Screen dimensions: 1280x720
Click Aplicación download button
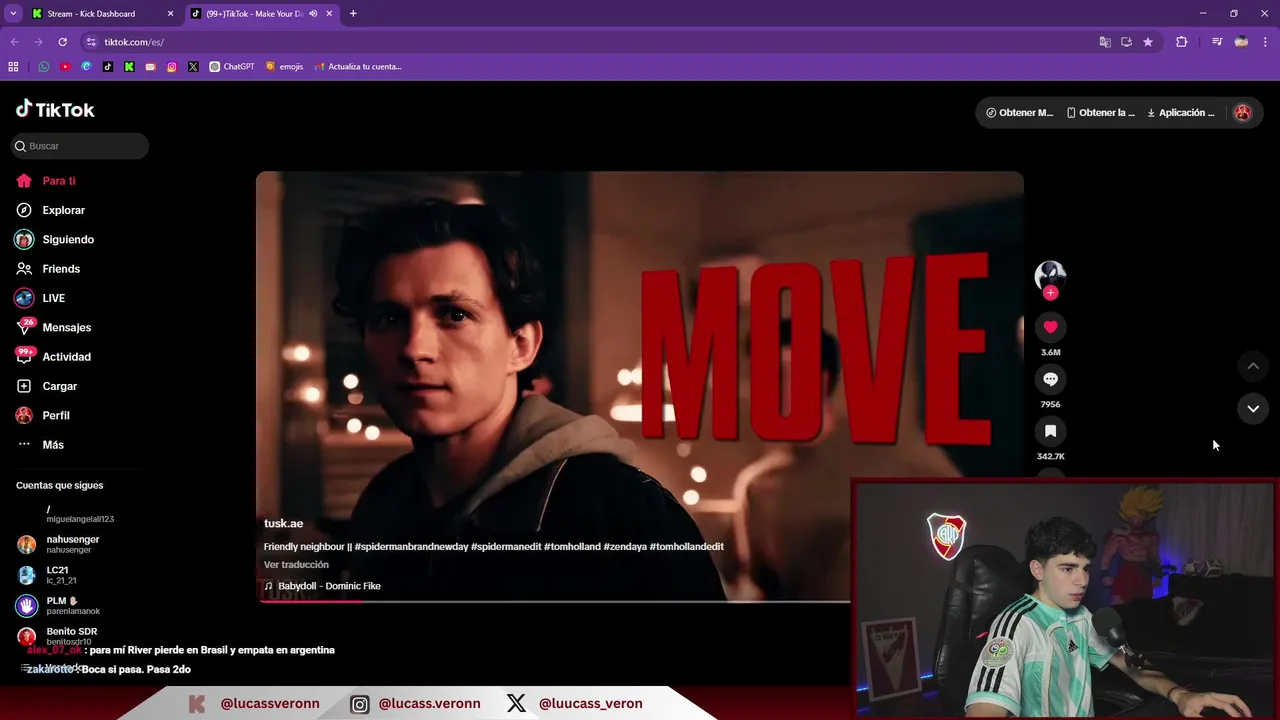coord(1182,113)
